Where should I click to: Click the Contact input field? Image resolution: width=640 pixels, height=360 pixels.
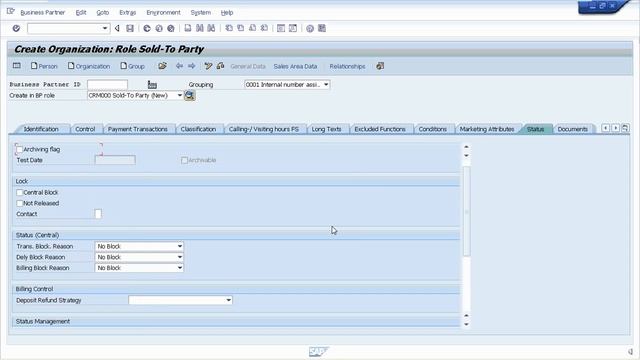pyautogui.click(x=98, y=214)
